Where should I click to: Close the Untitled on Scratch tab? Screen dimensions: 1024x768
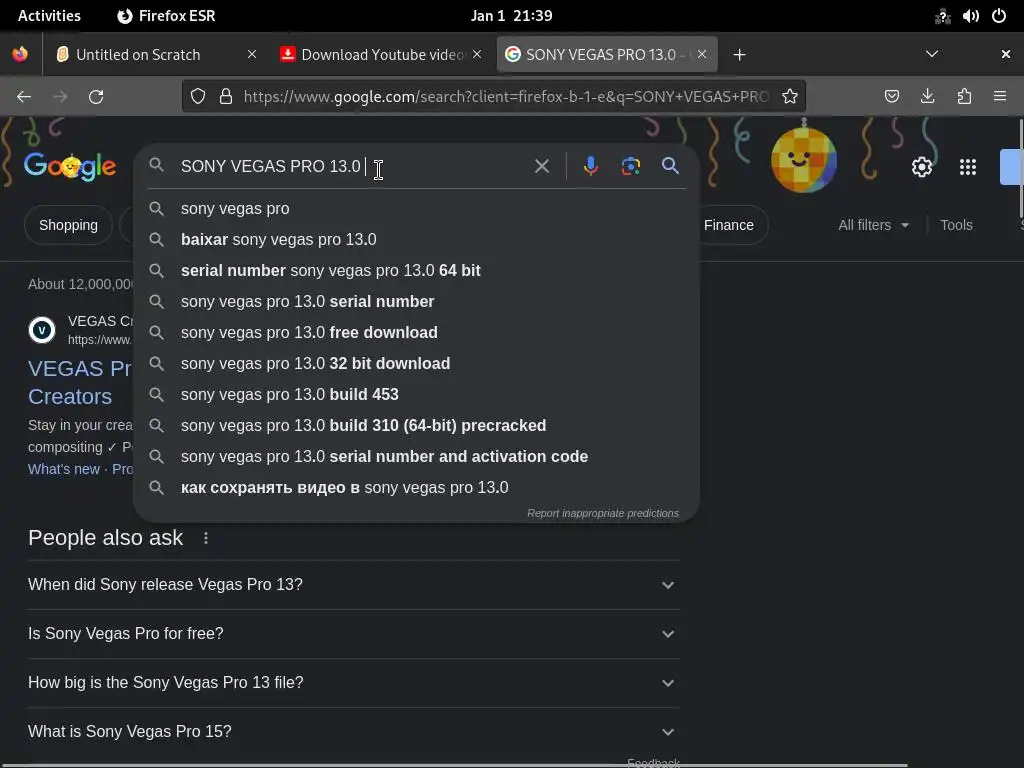pyautogui.click(x=251, y=54)
